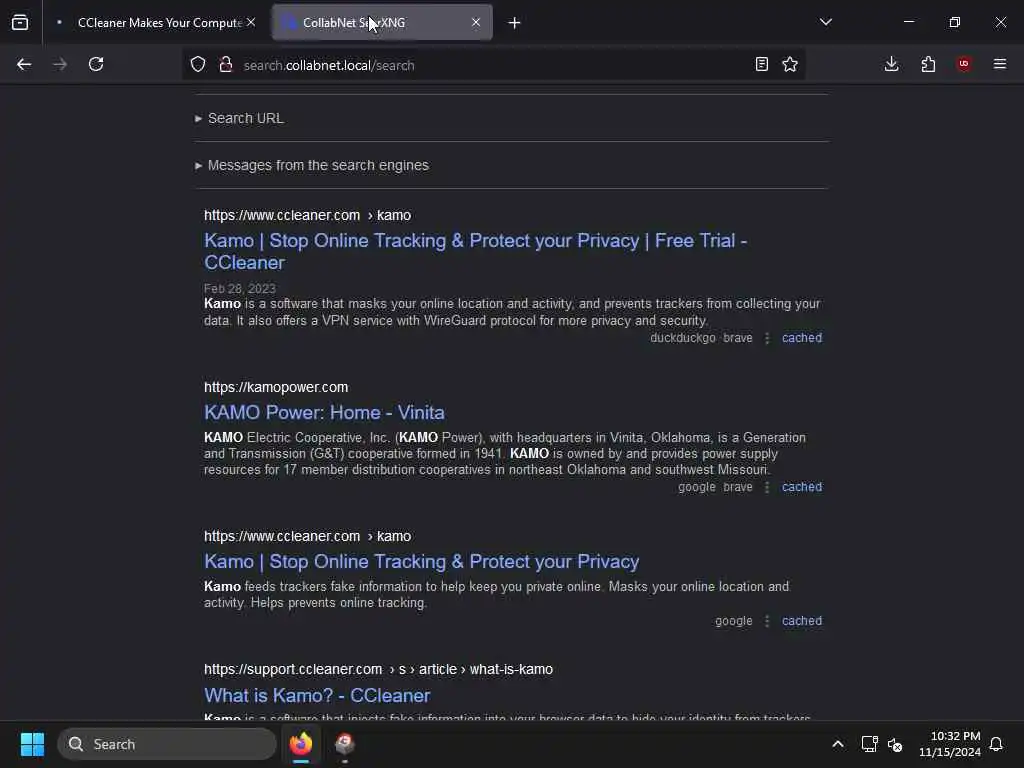Open Firefox from the taskbar
The width and height of the screenshot is (1024, 768).
pos(301,744)
